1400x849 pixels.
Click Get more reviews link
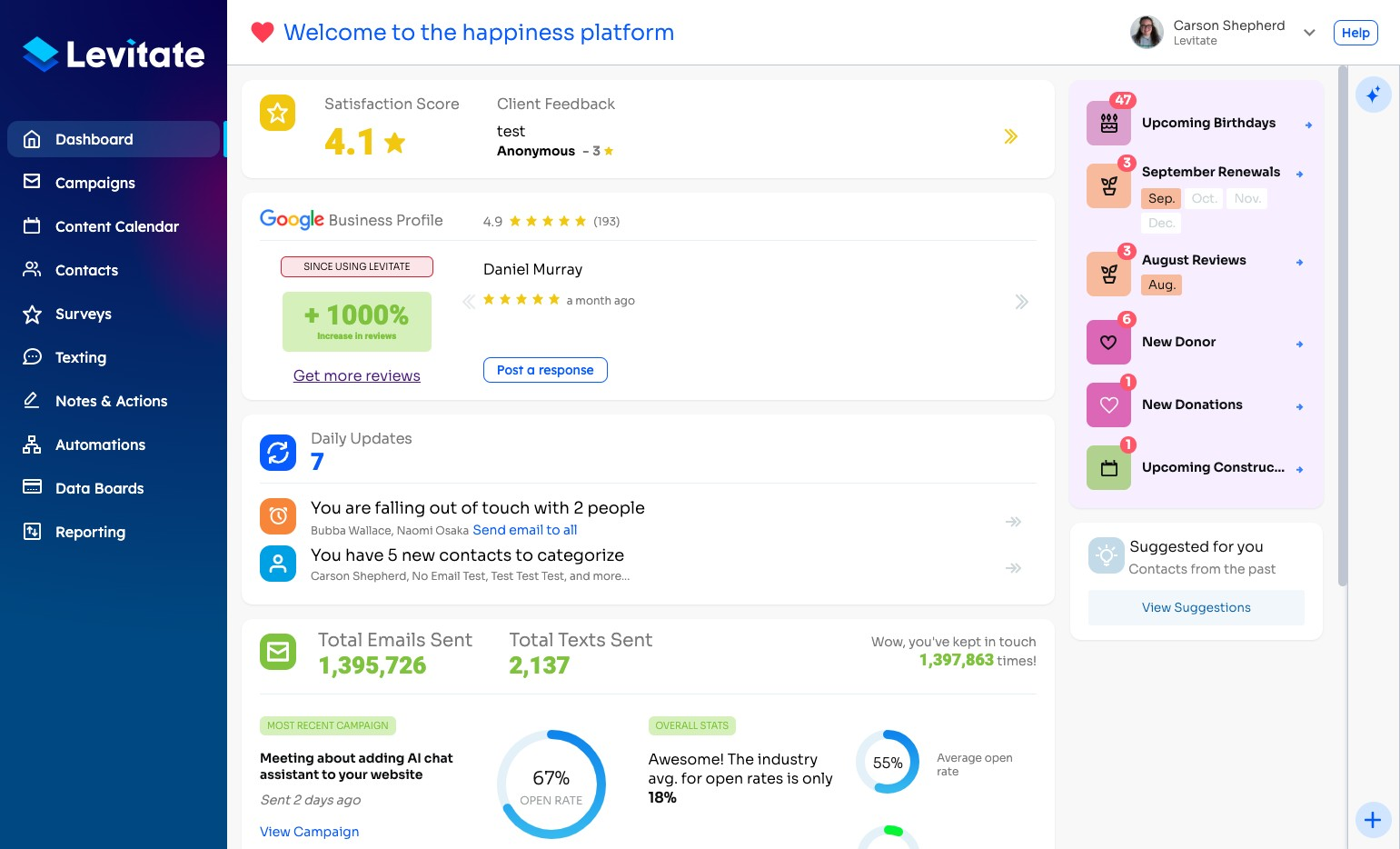point(357,375)
